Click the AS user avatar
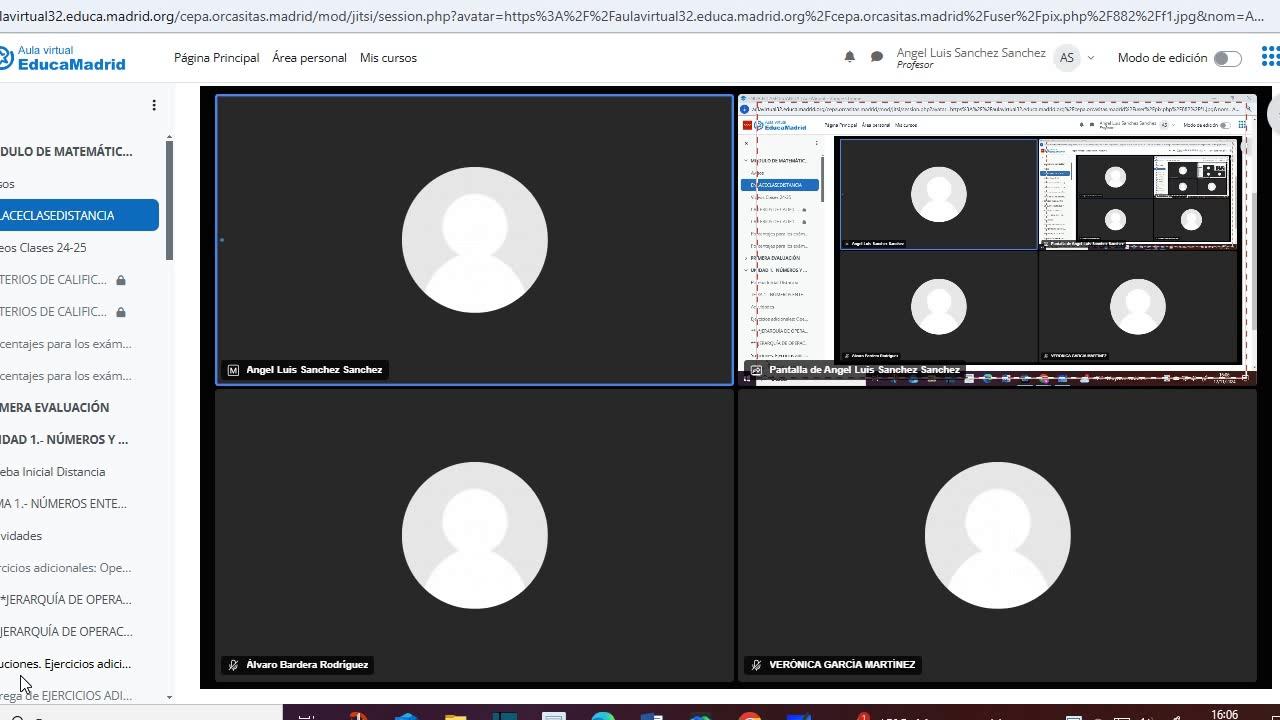Screen dimensions: 1280x720 tap(1067, 58)
